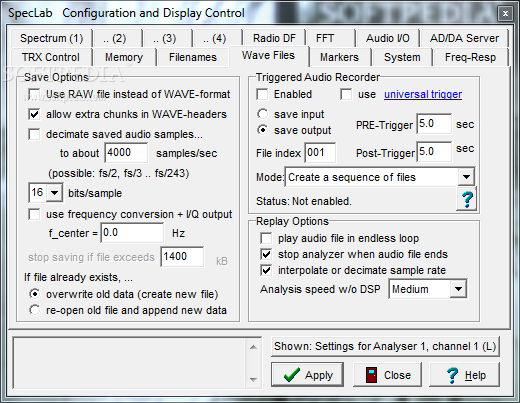Click the Apply button
Viewport: 520px width, 403px height.
click(307, 375)
